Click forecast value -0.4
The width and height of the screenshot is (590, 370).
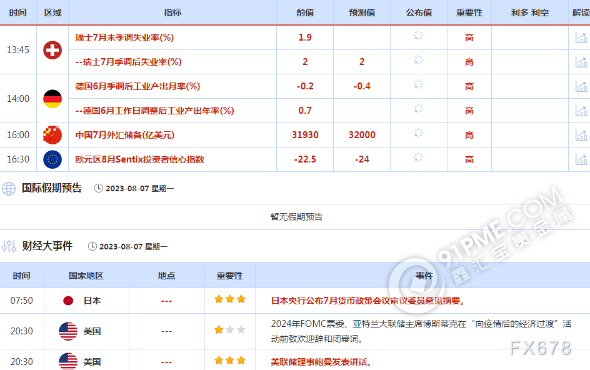pos(362,86)
